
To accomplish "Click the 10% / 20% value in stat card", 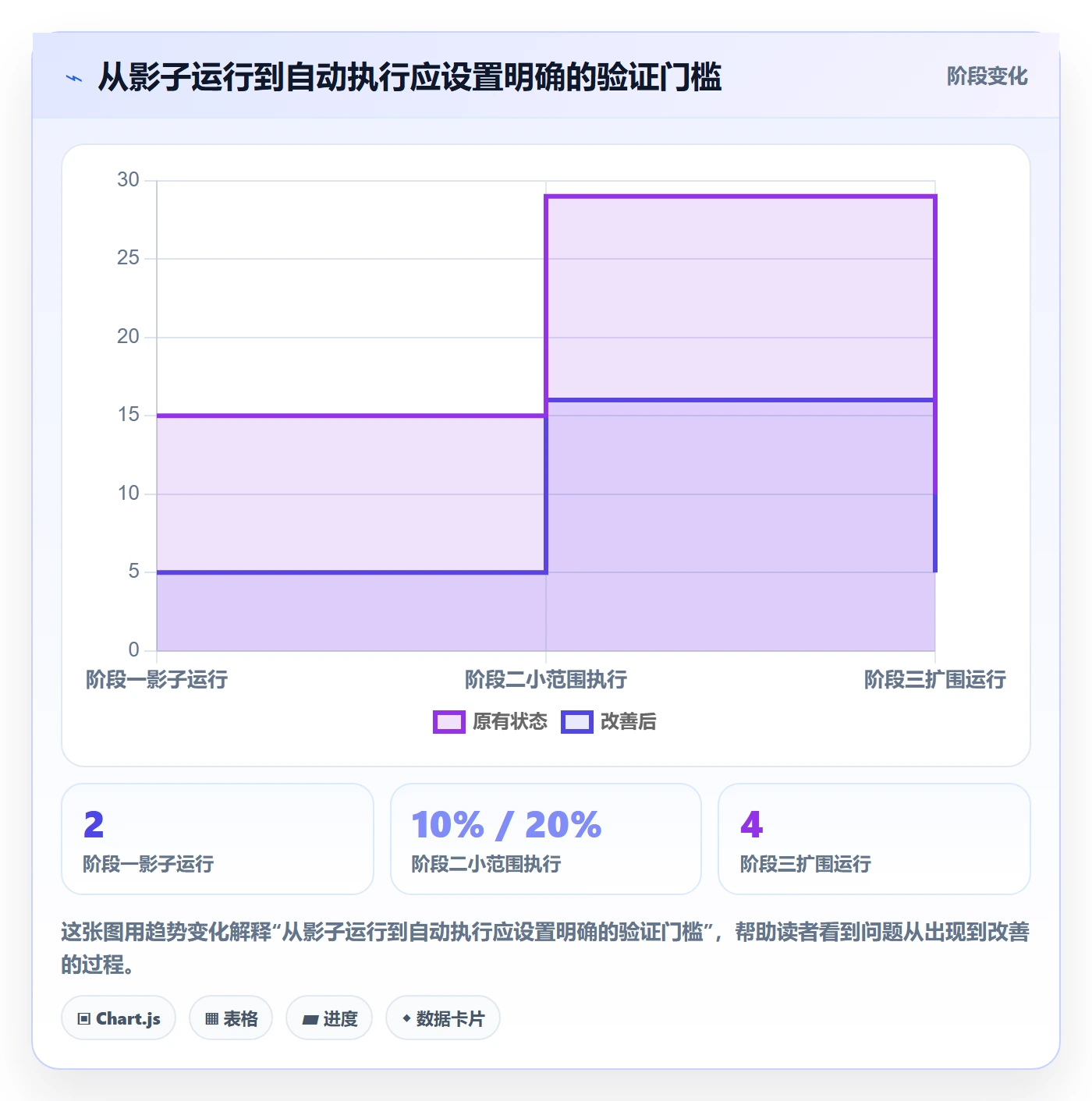I will pyautogui.click(x=506, y=825).
